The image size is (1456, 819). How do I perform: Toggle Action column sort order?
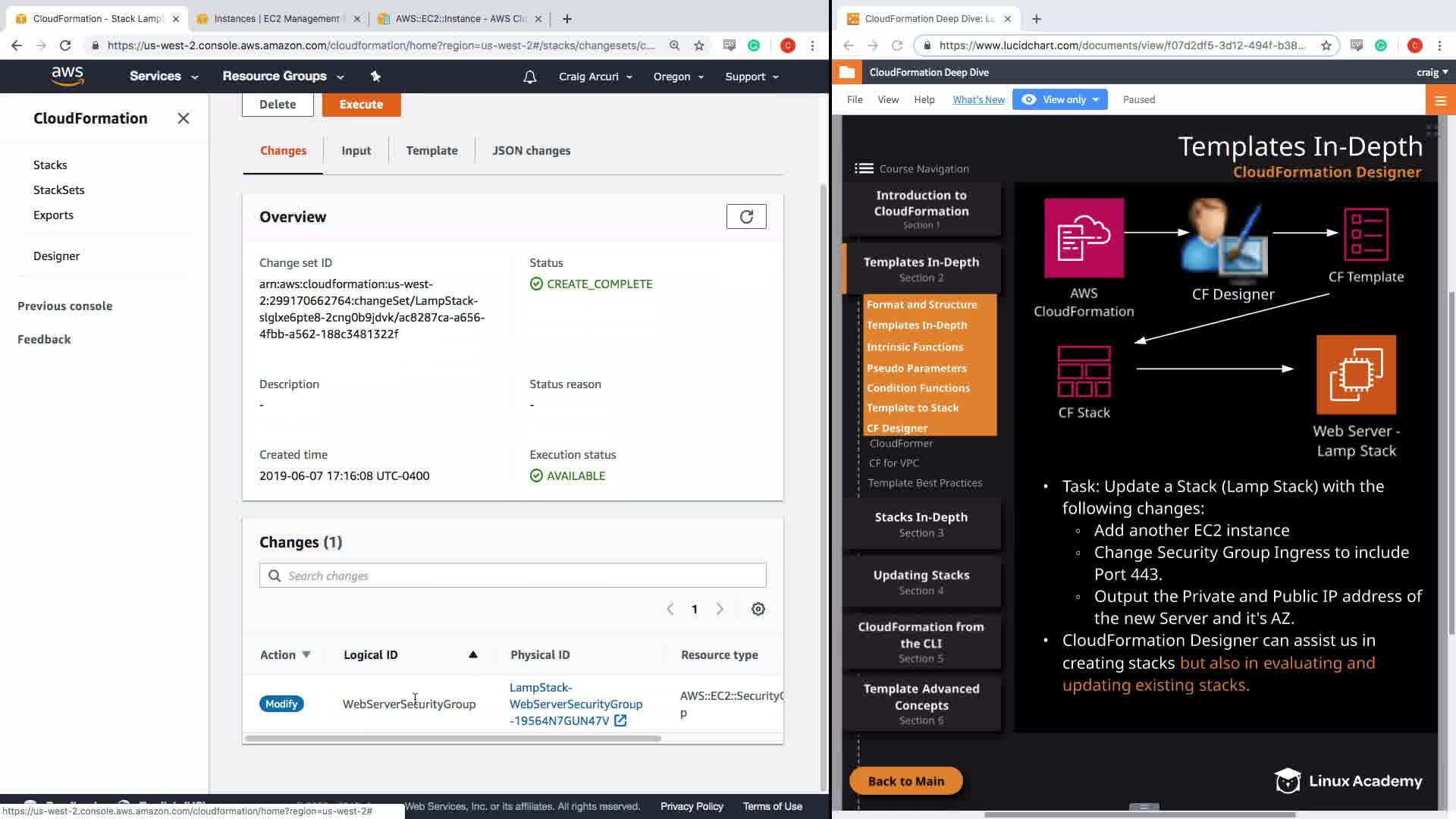pos(306,654)
